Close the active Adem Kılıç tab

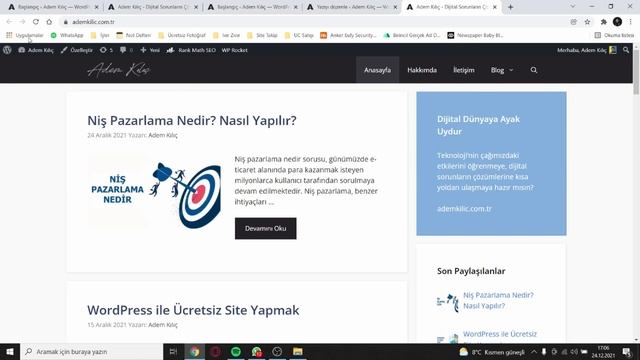click(x=495, y=7)
